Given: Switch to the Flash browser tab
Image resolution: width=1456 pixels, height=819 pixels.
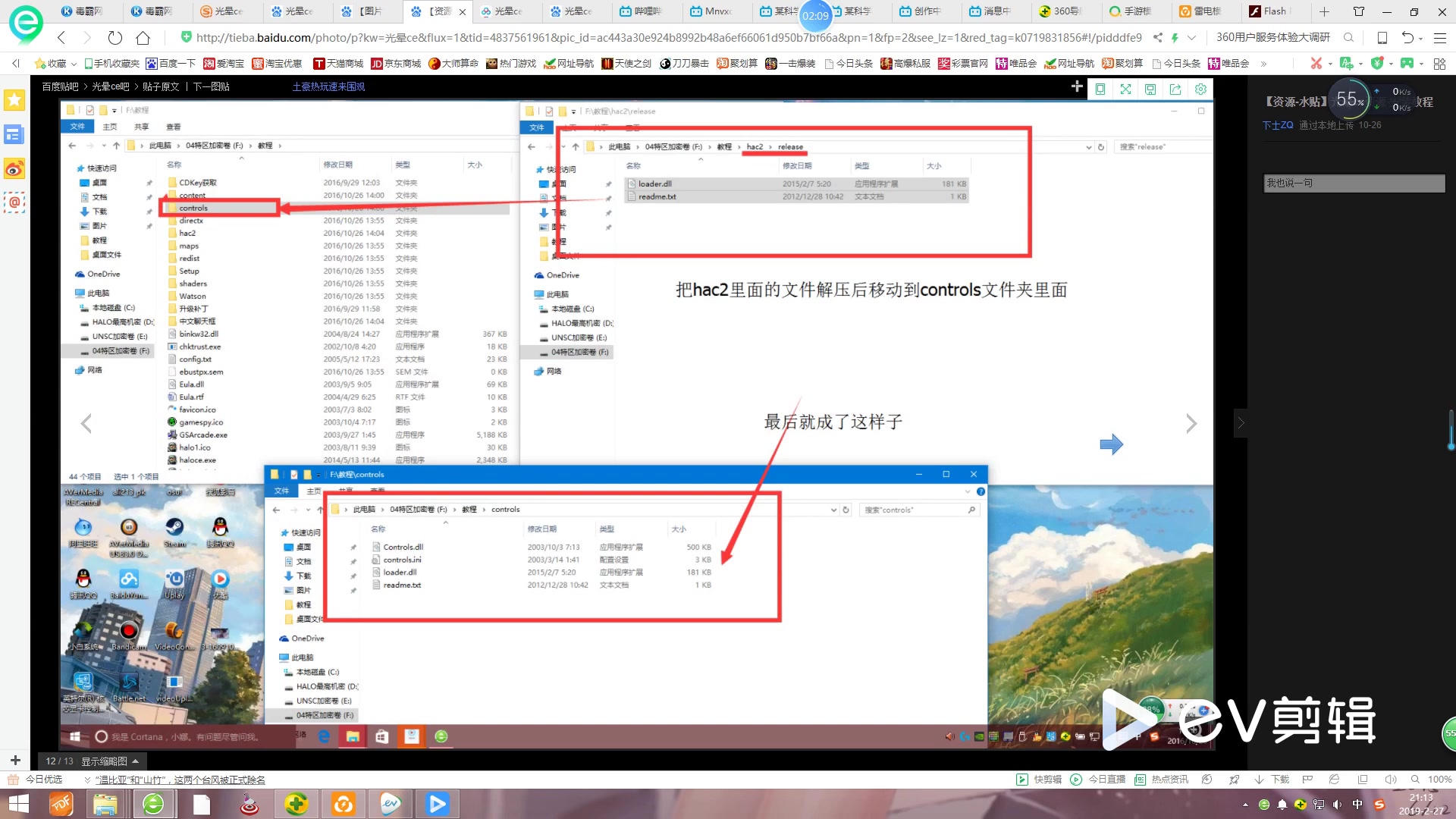Looking at the screenshot, I should tap(1274, 11).
